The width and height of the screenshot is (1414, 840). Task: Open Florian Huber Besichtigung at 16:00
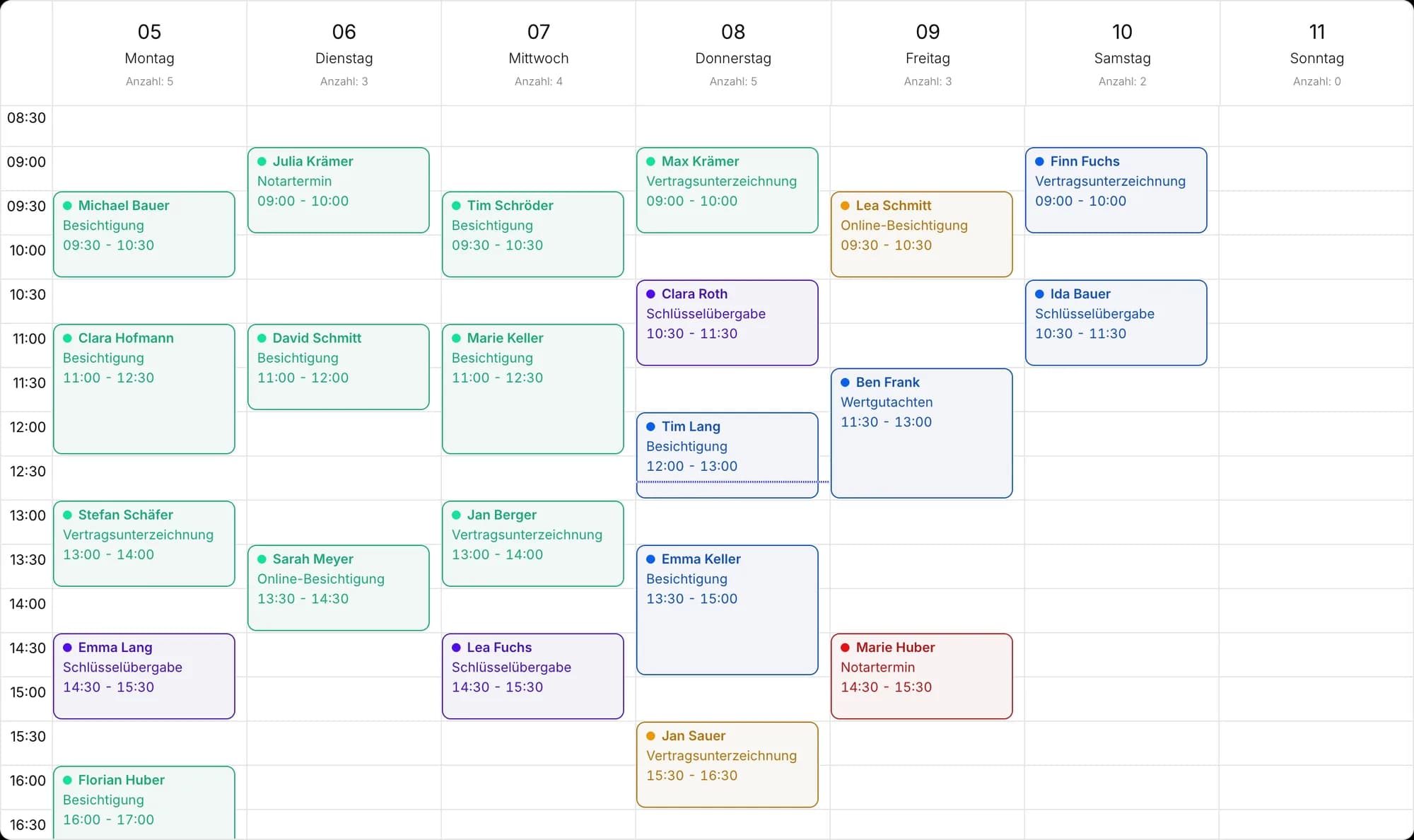[x=144, y=803]
